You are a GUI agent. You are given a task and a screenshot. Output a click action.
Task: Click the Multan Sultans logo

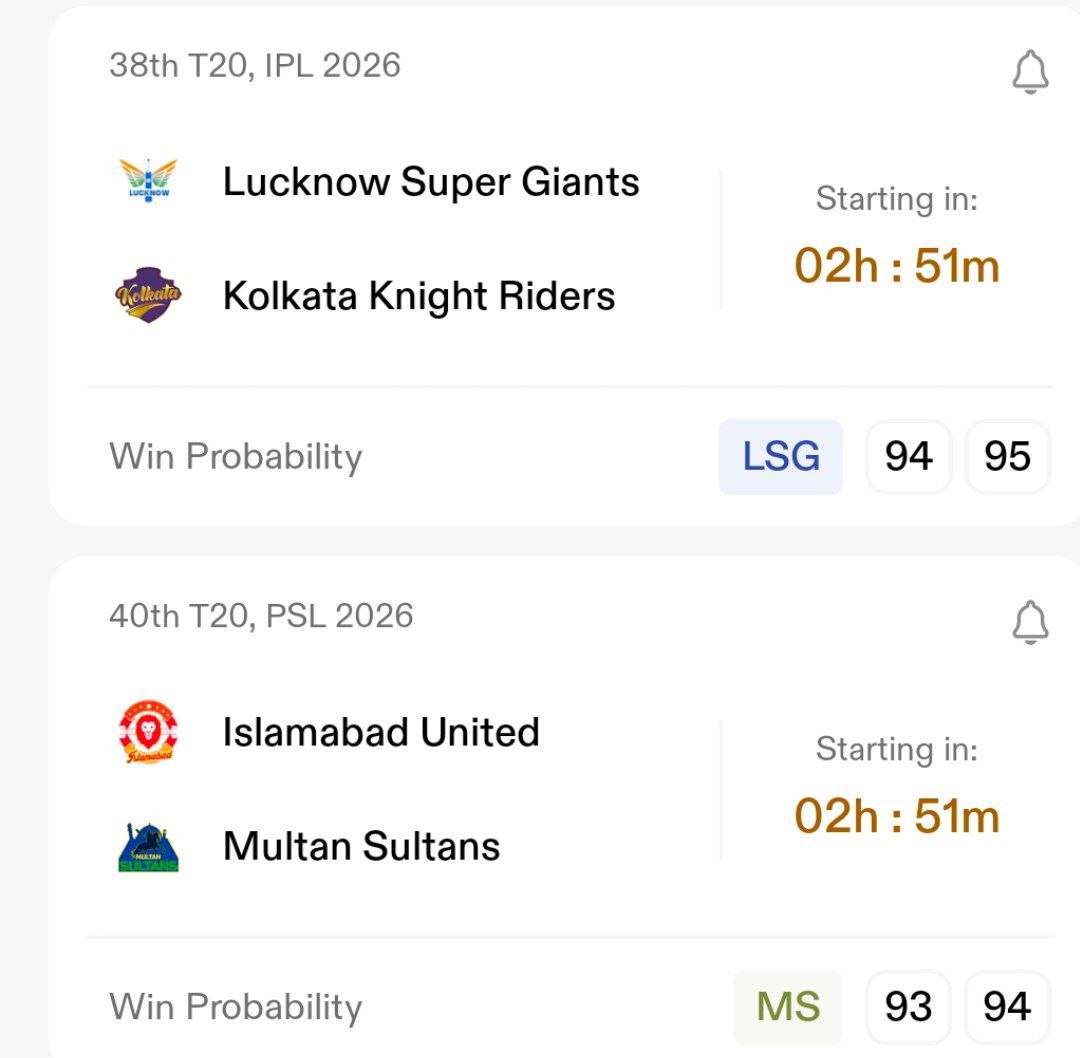click(148, 847)
